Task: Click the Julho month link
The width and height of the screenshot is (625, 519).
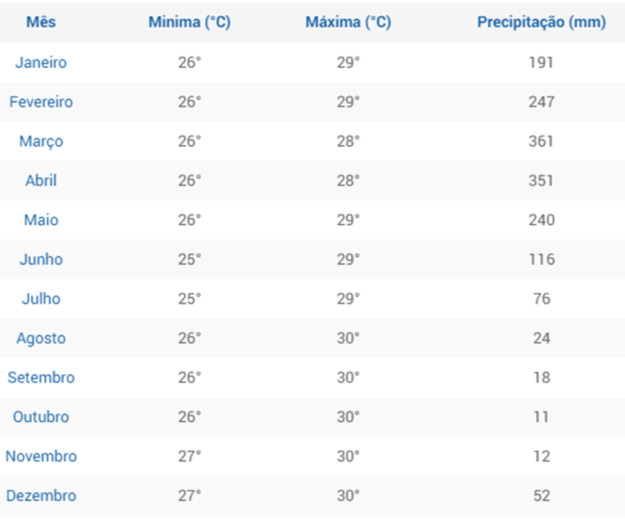Action: pos(41,299)
